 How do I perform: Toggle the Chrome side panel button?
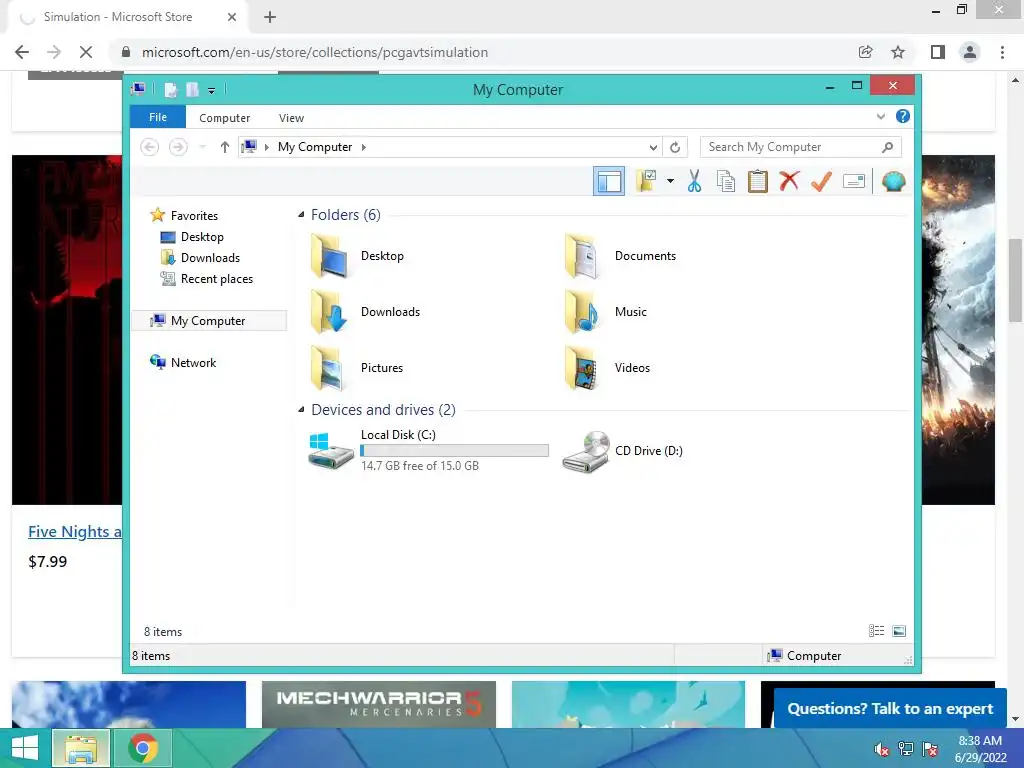[x=938, y=52]
